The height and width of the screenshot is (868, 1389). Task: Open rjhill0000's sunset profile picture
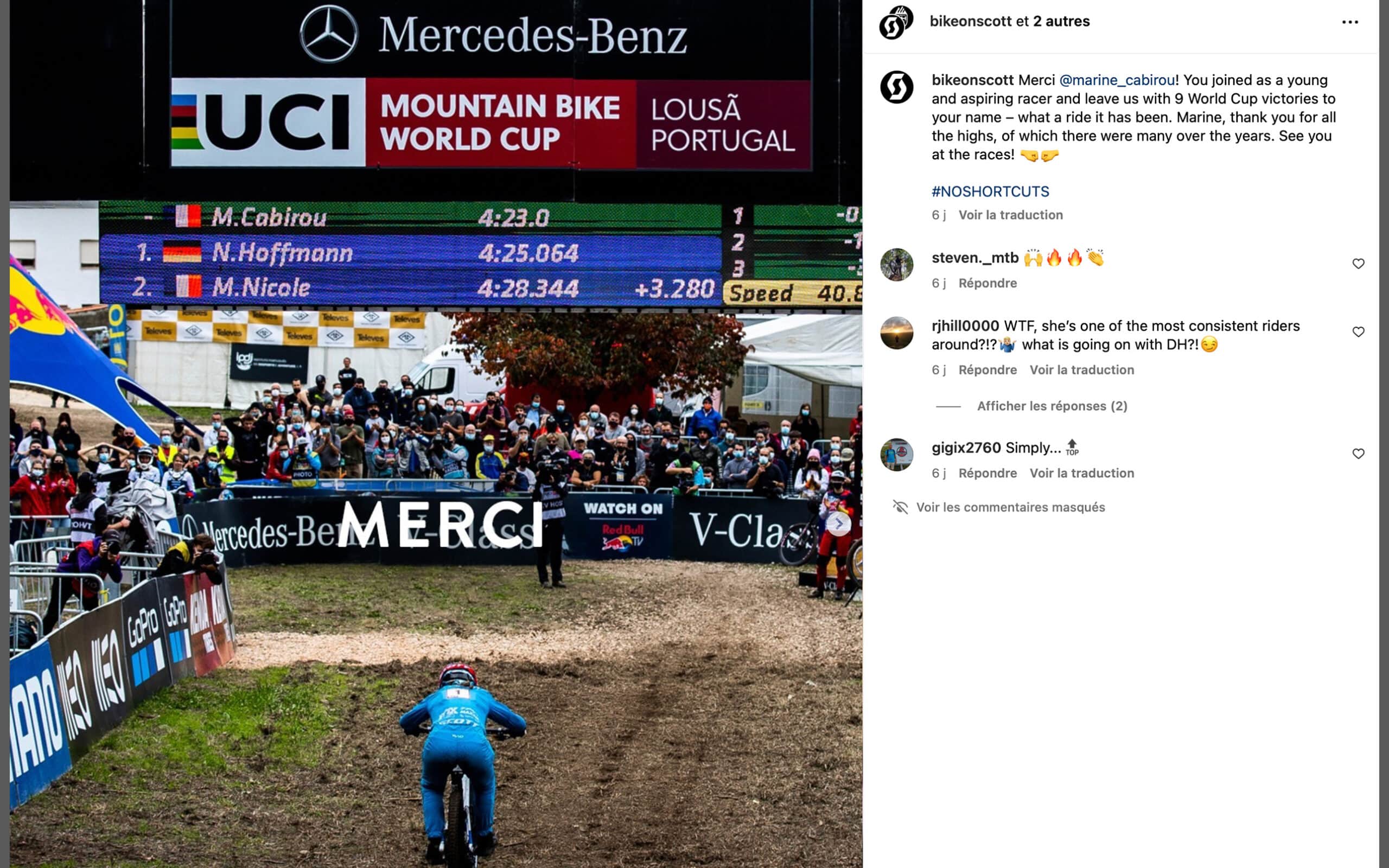coord(896,333)
